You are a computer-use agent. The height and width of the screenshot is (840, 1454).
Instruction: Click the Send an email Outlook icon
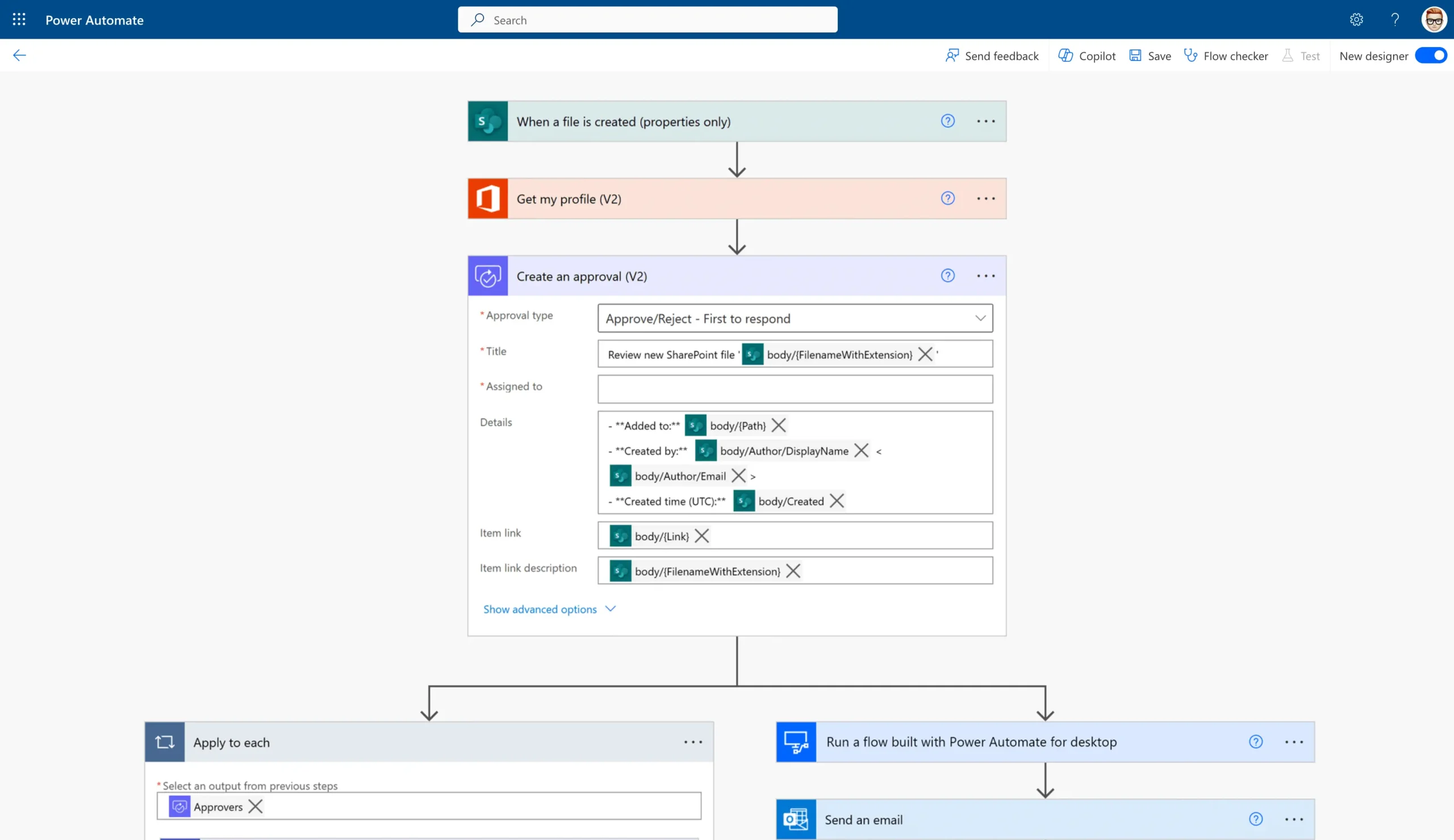pos(795,819)
